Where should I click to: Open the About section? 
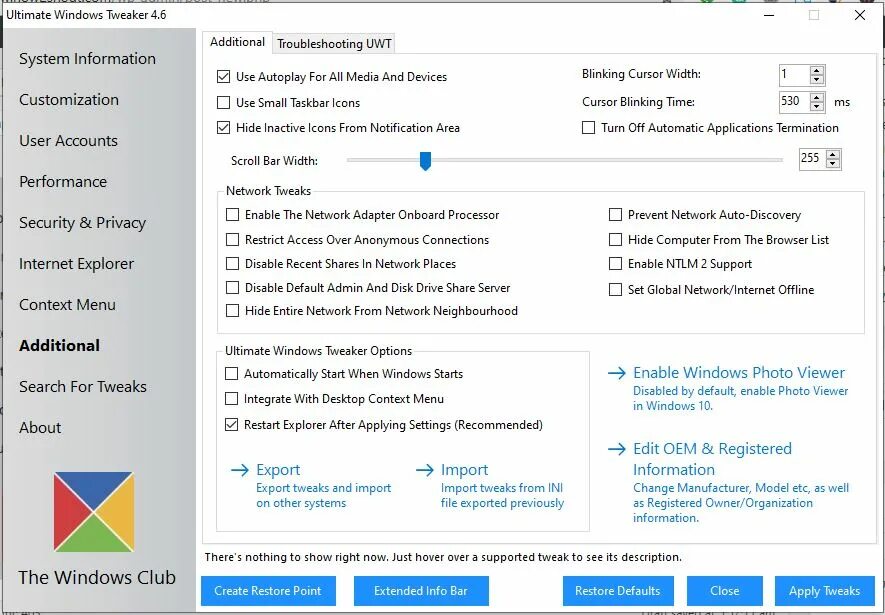tap(40, 428)
